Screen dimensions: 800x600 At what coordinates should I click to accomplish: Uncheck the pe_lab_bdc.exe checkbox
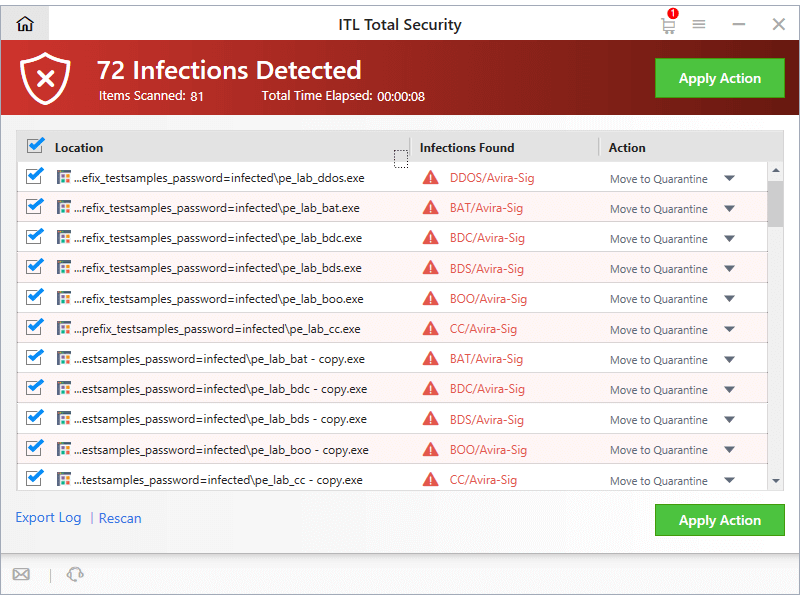click(x=35, y=236)
